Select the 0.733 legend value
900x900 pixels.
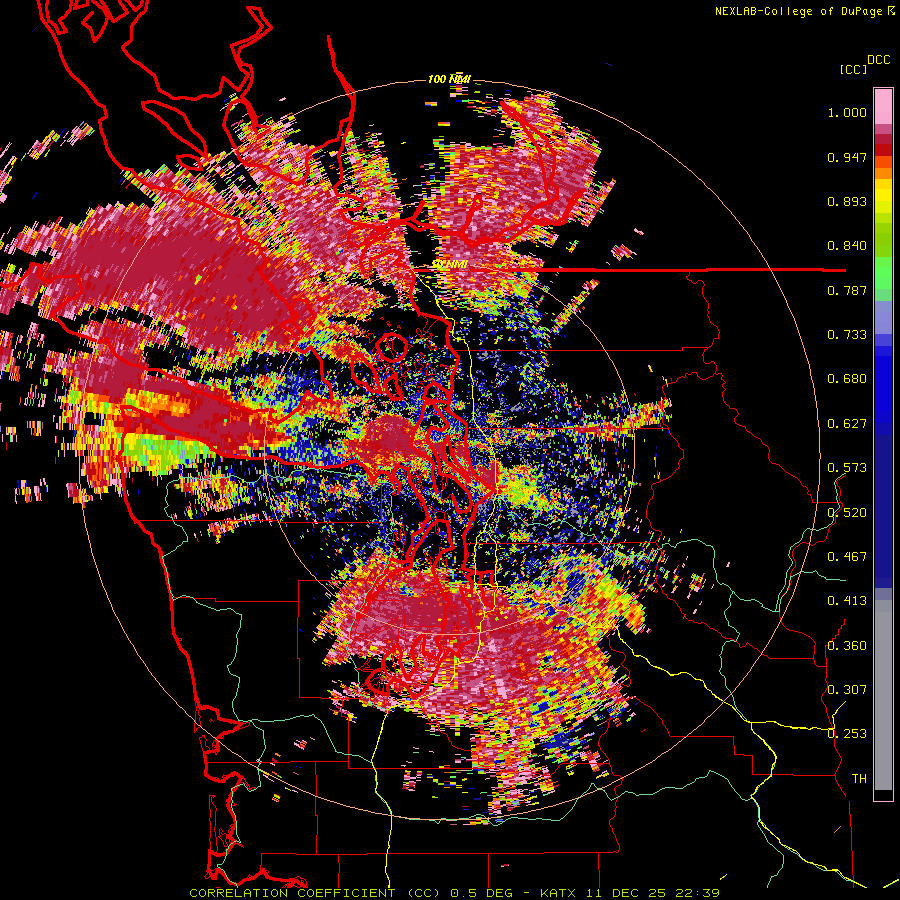coord(847,335)
